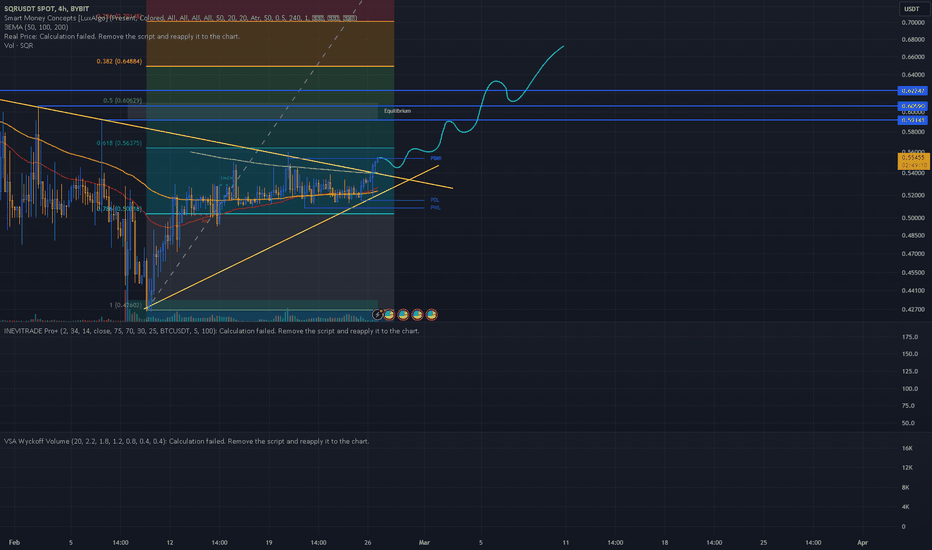The height and width of the screenshot is (550, 932).
Task: Click the INEVITRADE Pro+ indicator legend
Action: click(x=212, y=331)
